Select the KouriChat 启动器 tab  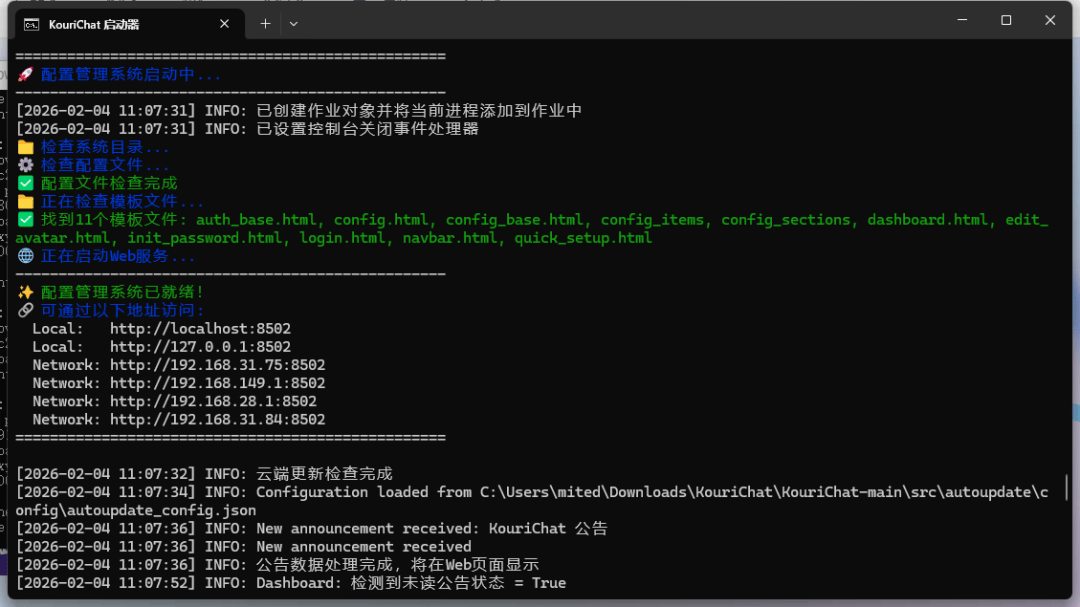click(x=127, y=24)
